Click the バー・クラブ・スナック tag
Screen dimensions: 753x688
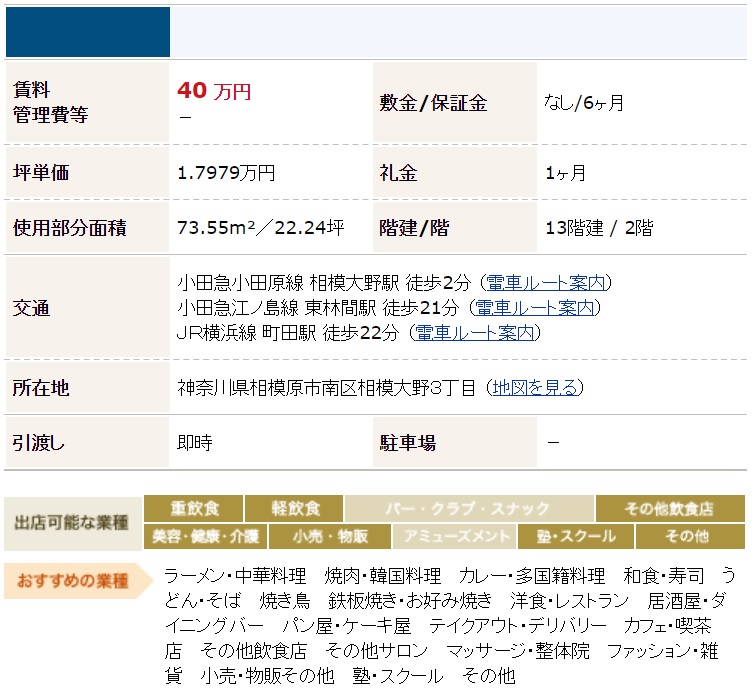pos(469,508)
